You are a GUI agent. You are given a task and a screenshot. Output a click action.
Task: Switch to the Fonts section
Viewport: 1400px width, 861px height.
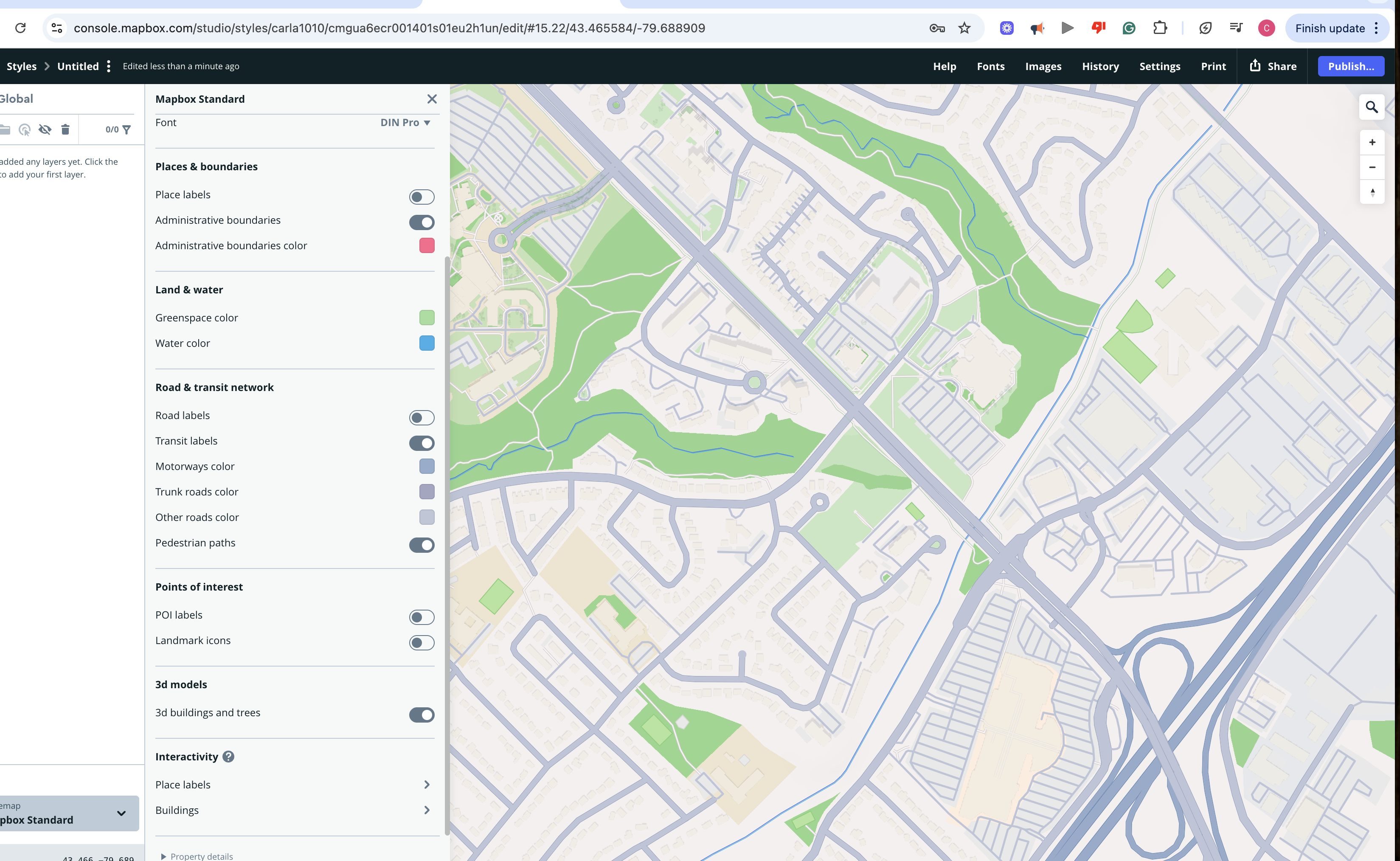pos(991,66)
